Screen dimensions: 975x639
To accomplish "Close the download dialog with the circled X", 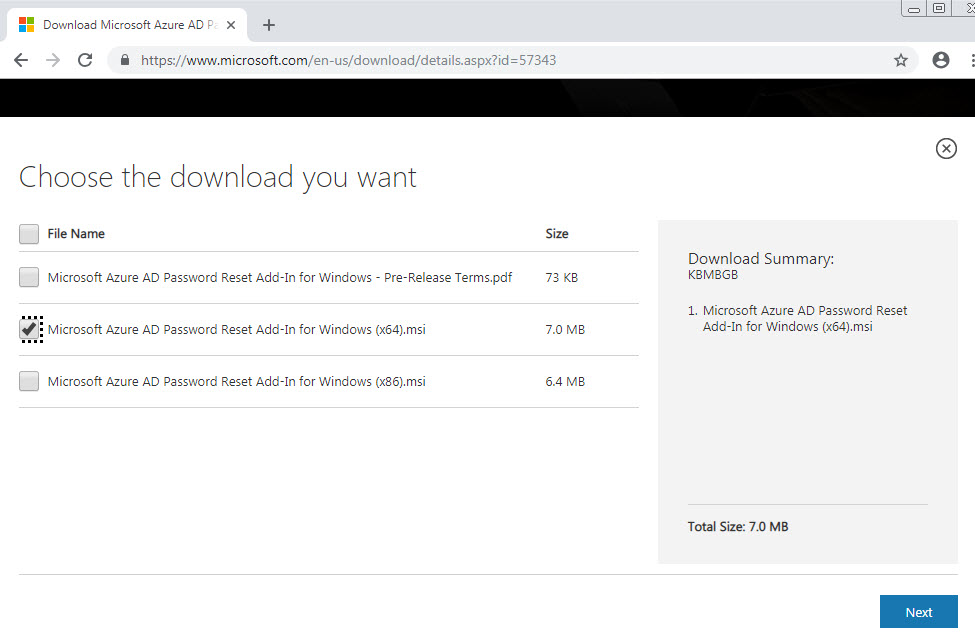I will (946, 149).
